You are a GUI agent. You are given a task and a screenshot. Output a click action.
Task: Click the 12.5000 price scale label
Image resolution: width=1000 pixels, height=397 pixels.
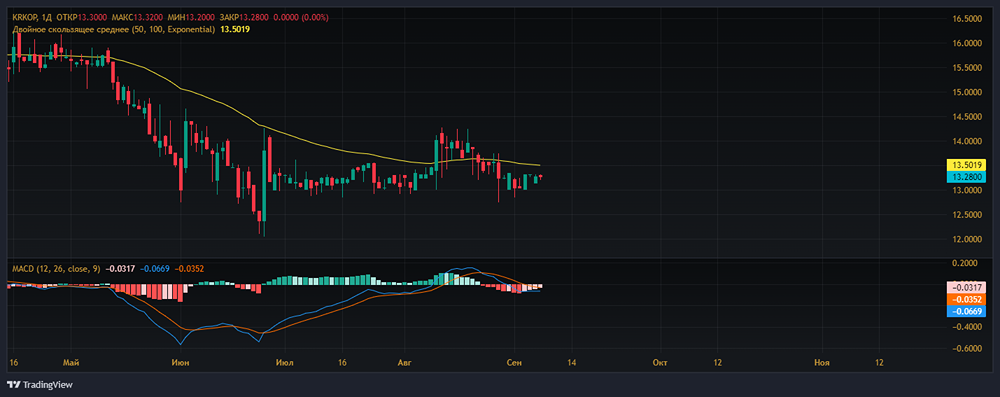tap(967, 215)
